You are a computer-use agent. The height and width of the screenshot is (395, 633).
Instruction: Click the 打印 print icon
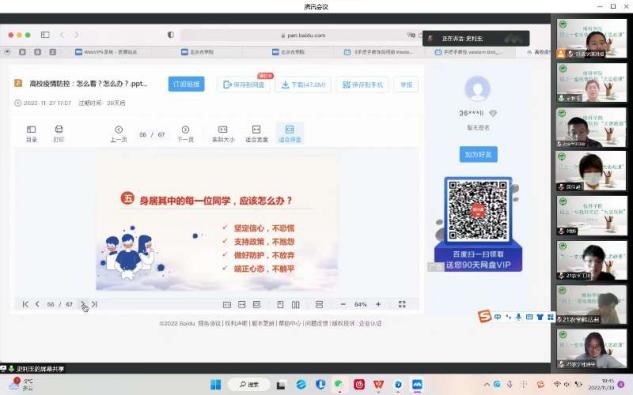pyautogui.click(x=59, y=133)
